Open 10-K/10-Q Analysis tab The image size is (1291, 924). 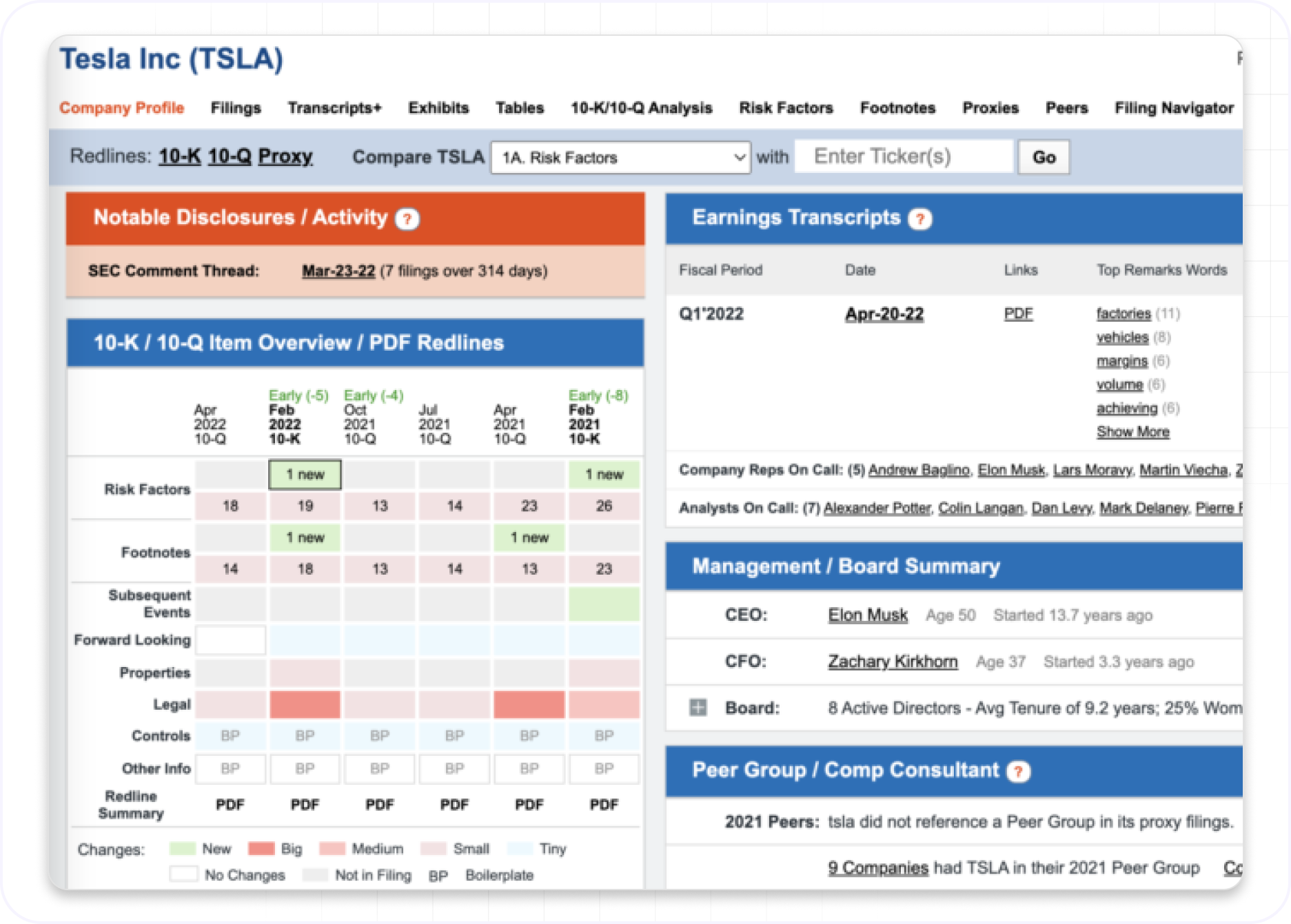click(x=641, y=108)
